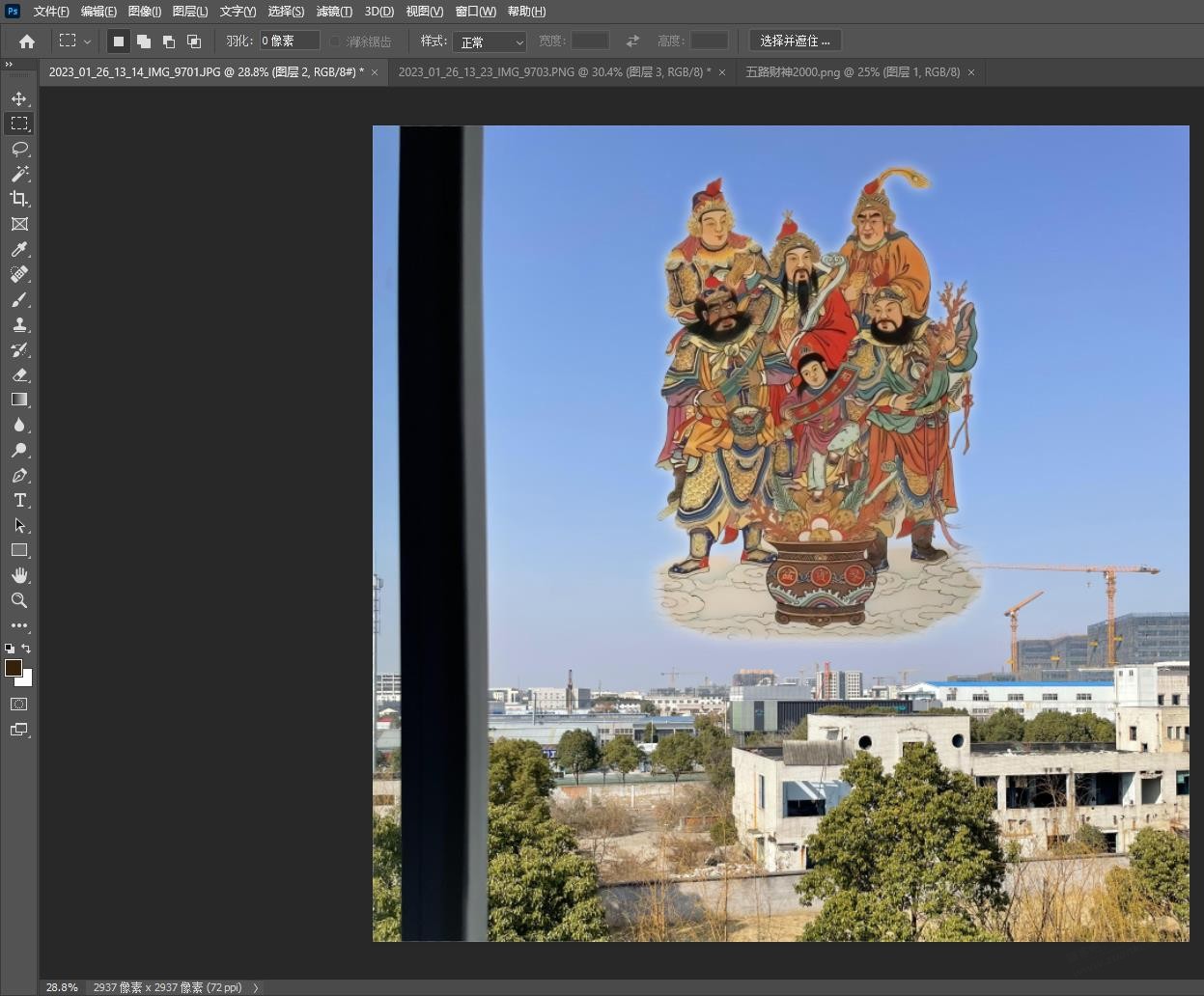Screen dimensions: 1204x996
Task: Activate the Crop tool
Action: click(19, 199)
